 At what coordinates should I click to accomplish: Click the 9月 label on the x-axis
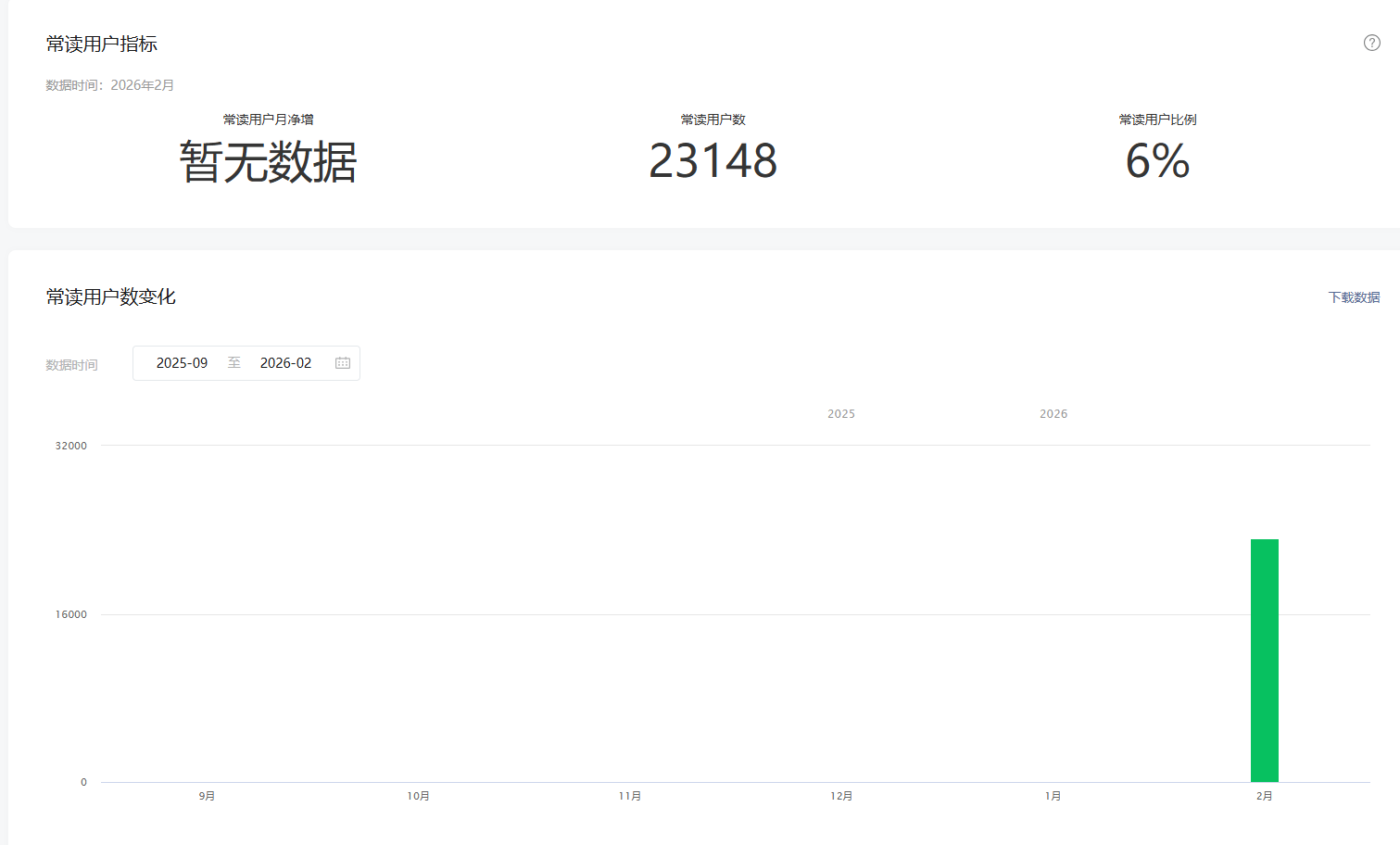pyautogui.click(x=207, y=796)
